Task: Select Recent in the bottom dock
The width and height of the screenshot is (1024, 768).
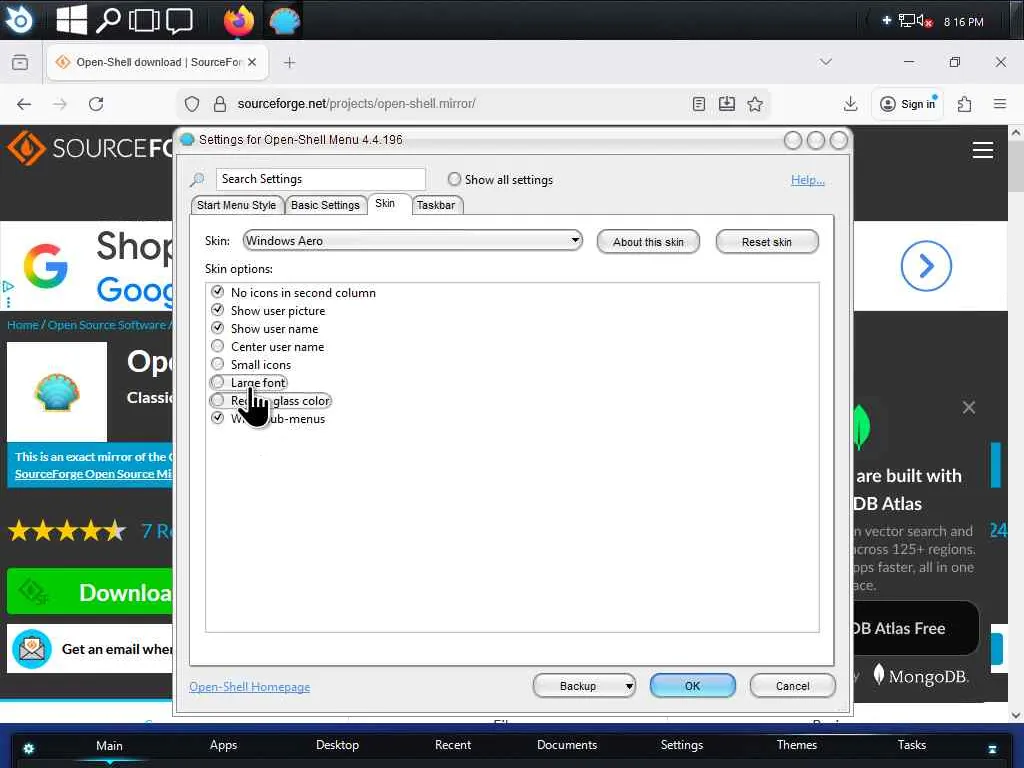Action: pyautogui.click(x=453, y=745)
